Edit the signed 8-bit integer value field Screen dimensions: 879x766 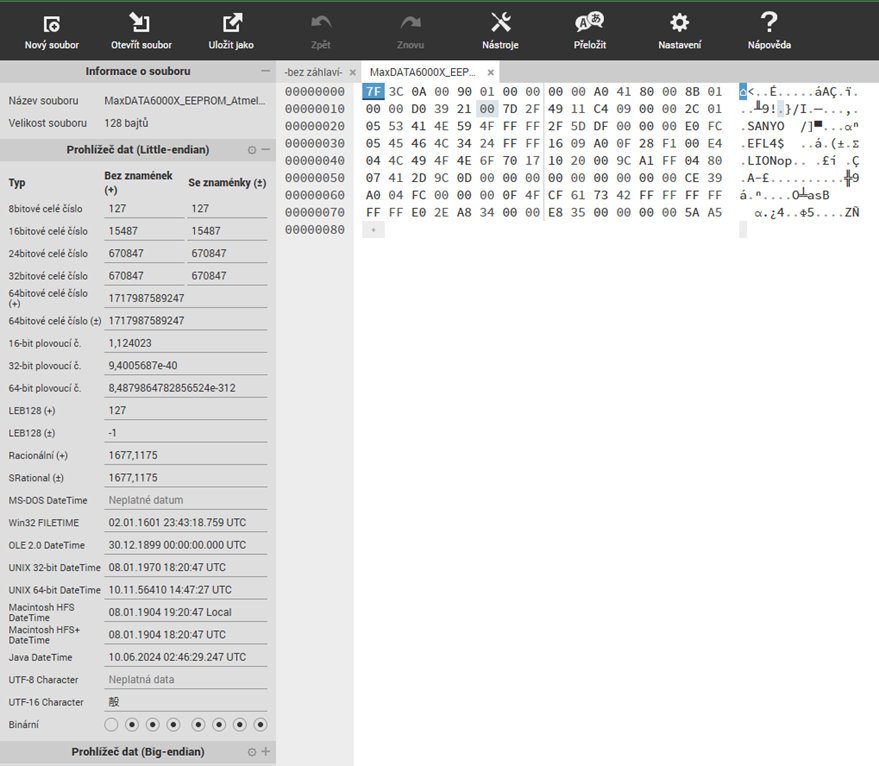click(x=227, y=209)
